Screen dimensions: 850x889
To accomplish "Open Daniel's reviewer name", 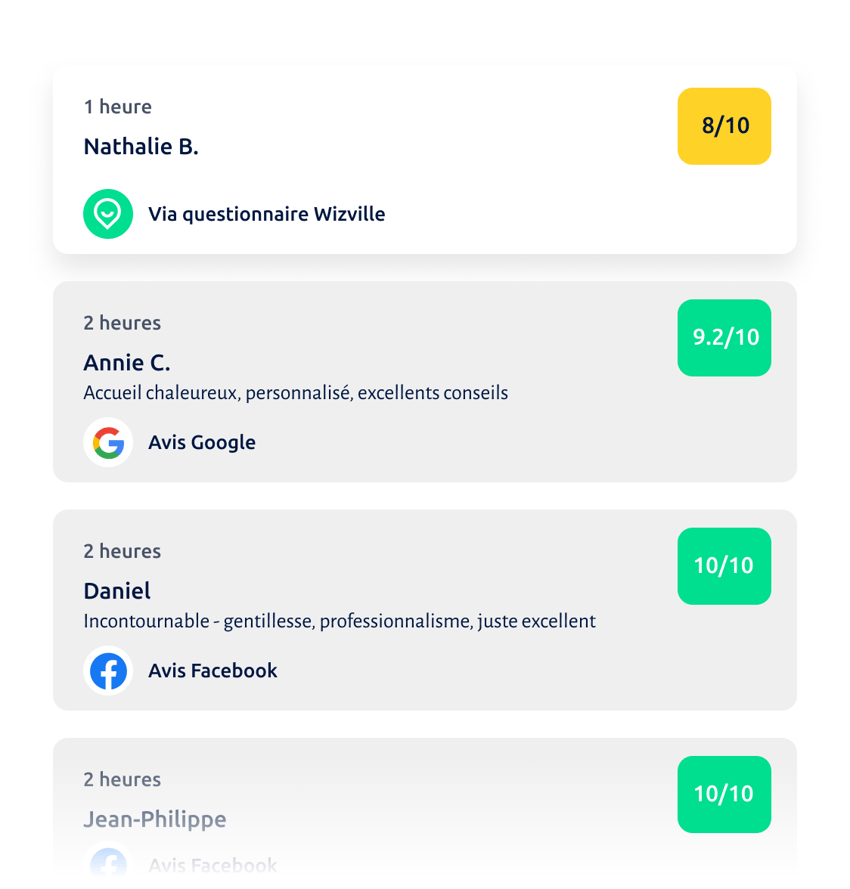I will [117, 591].
